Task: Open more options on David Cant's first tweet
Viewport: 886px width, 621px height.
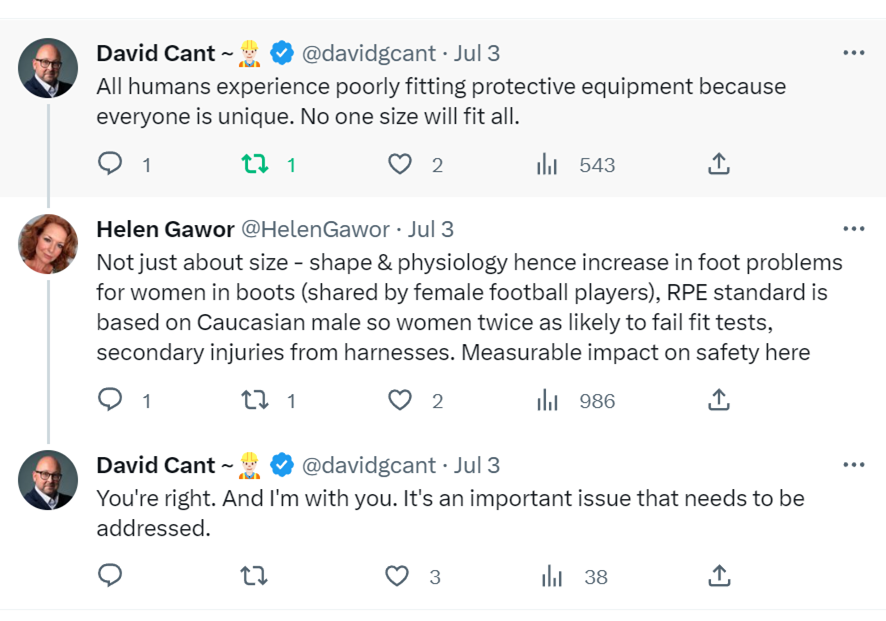Action: point(854,52)
